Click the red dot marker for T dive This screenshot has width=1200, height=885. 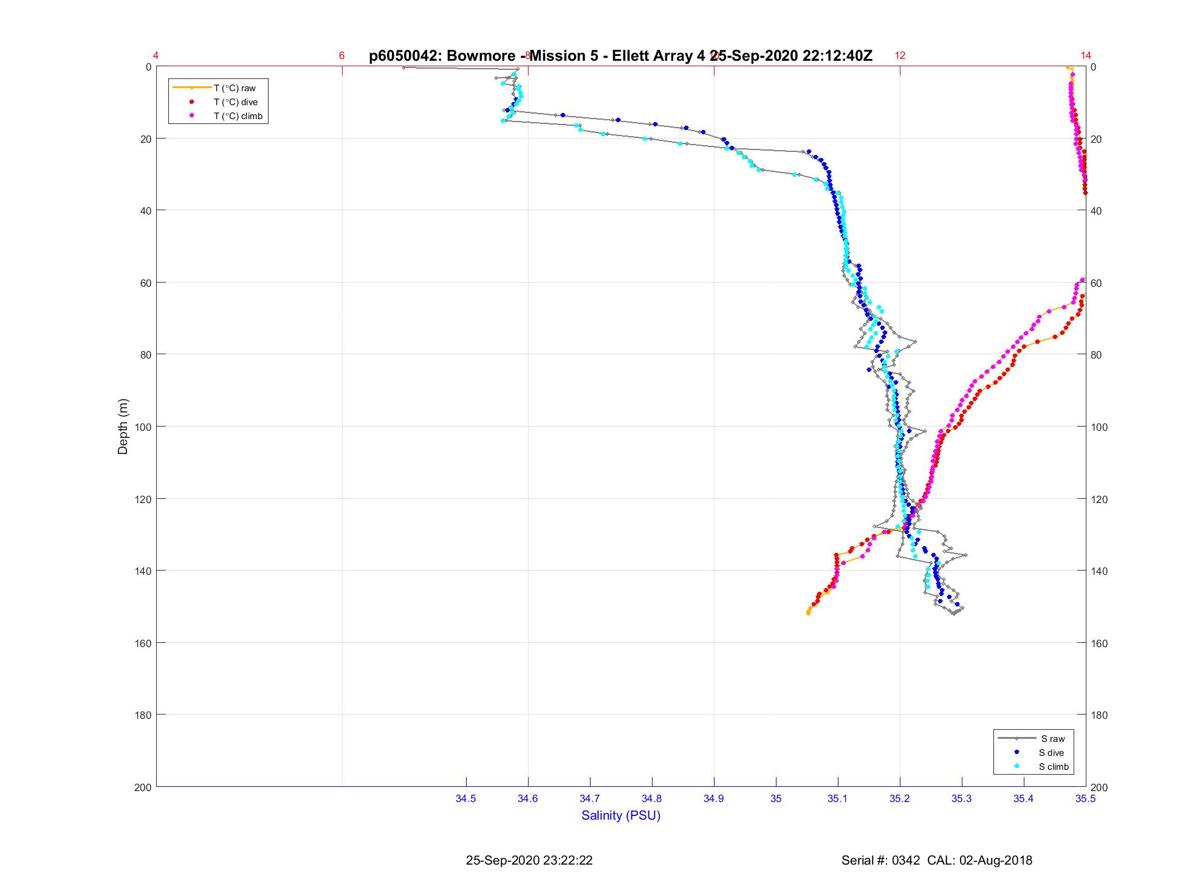click(191, 102)
